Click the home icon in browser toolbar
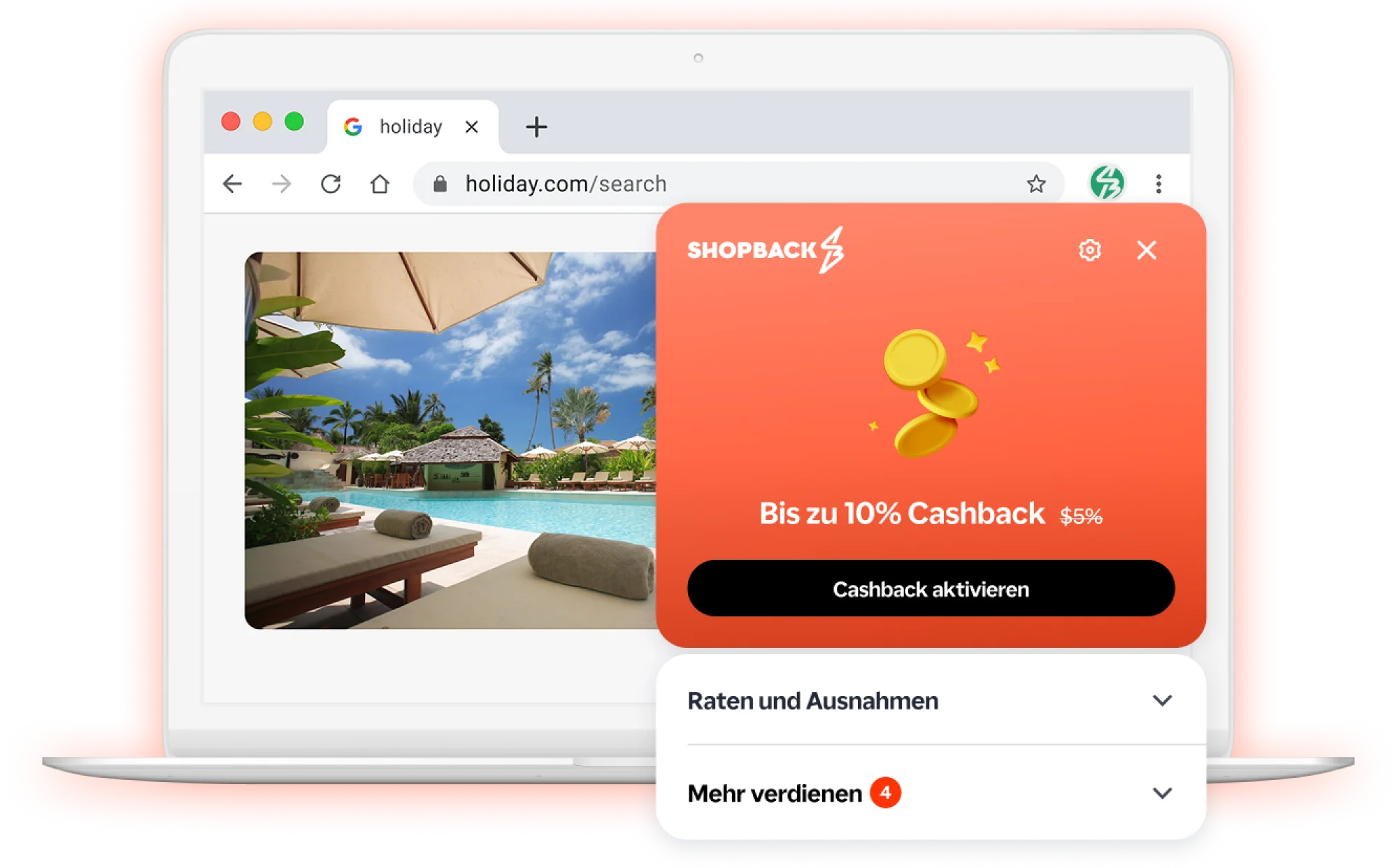The width and height of the screenshot is (1399, 868). 380,184
